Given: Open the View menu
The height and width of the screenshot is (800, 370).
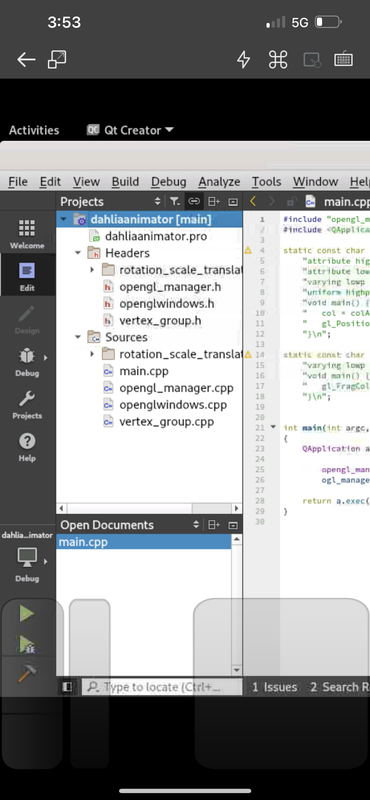Looking at the screenshot, I should [86, 182].
